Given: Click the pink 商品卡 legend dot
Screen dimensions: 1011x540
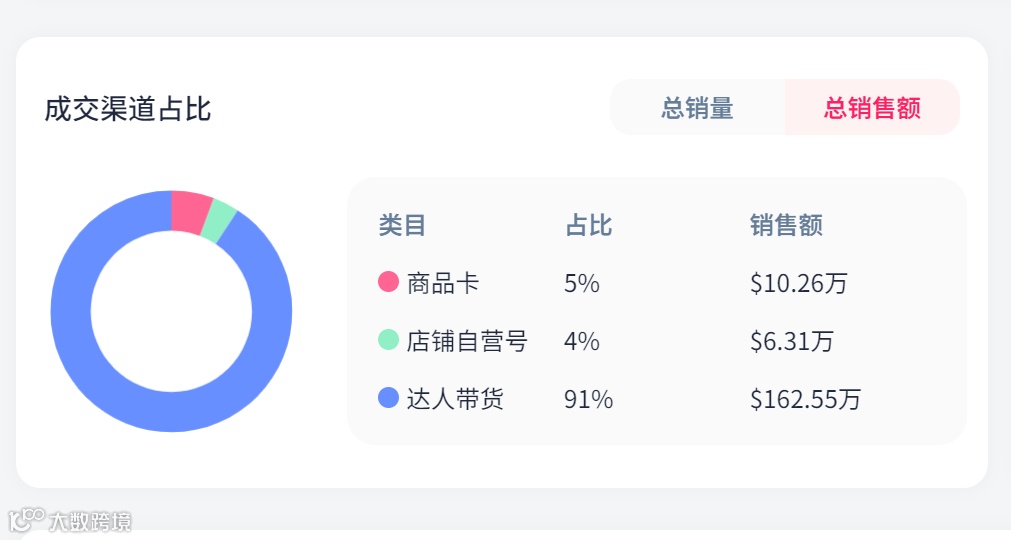Looking at the screenshot, I should pyautogui.click(x=389, y=283).
